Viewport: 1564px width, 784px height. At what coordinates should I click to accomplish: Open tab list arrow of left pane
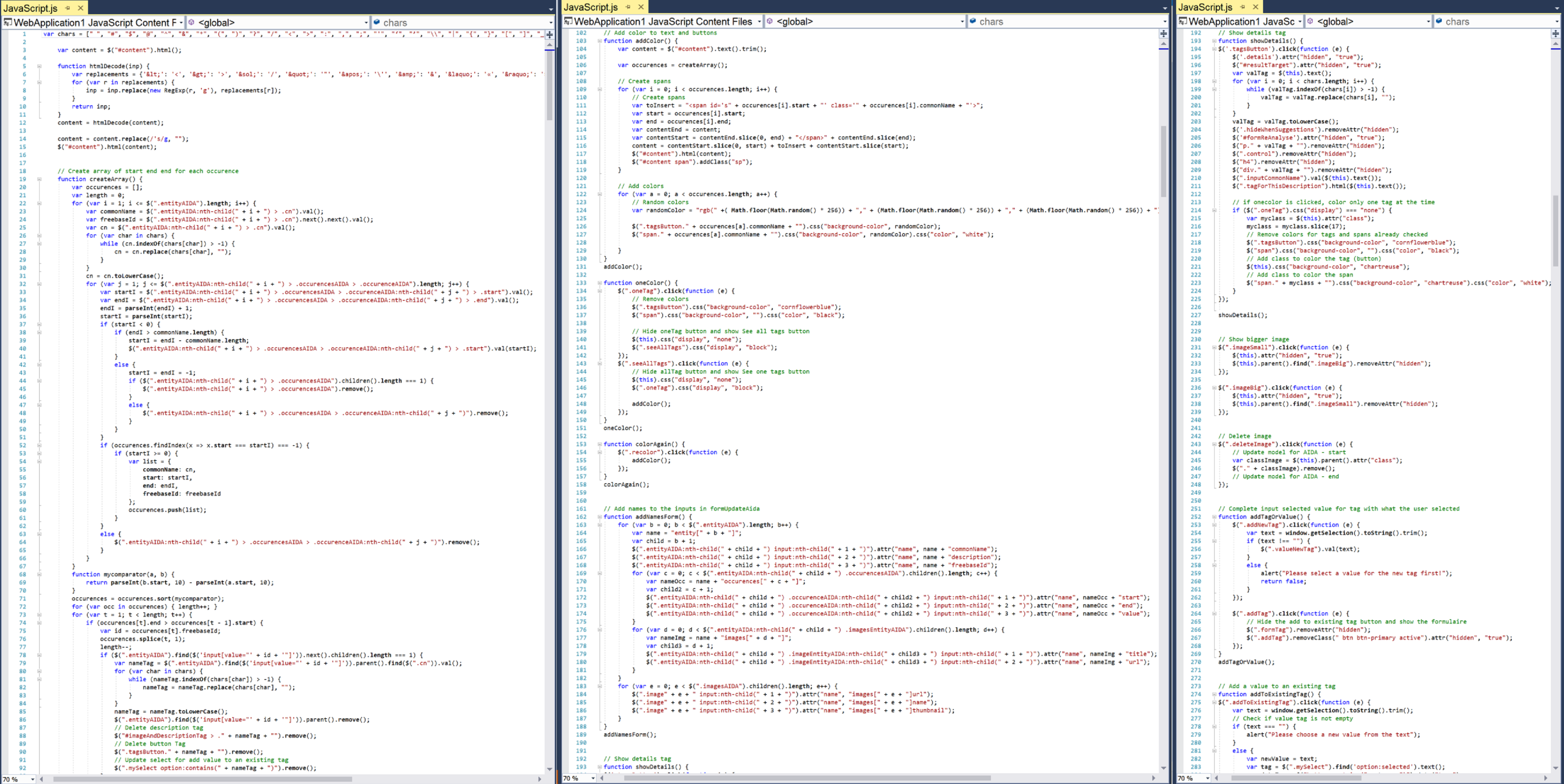(x=551, y=9)
